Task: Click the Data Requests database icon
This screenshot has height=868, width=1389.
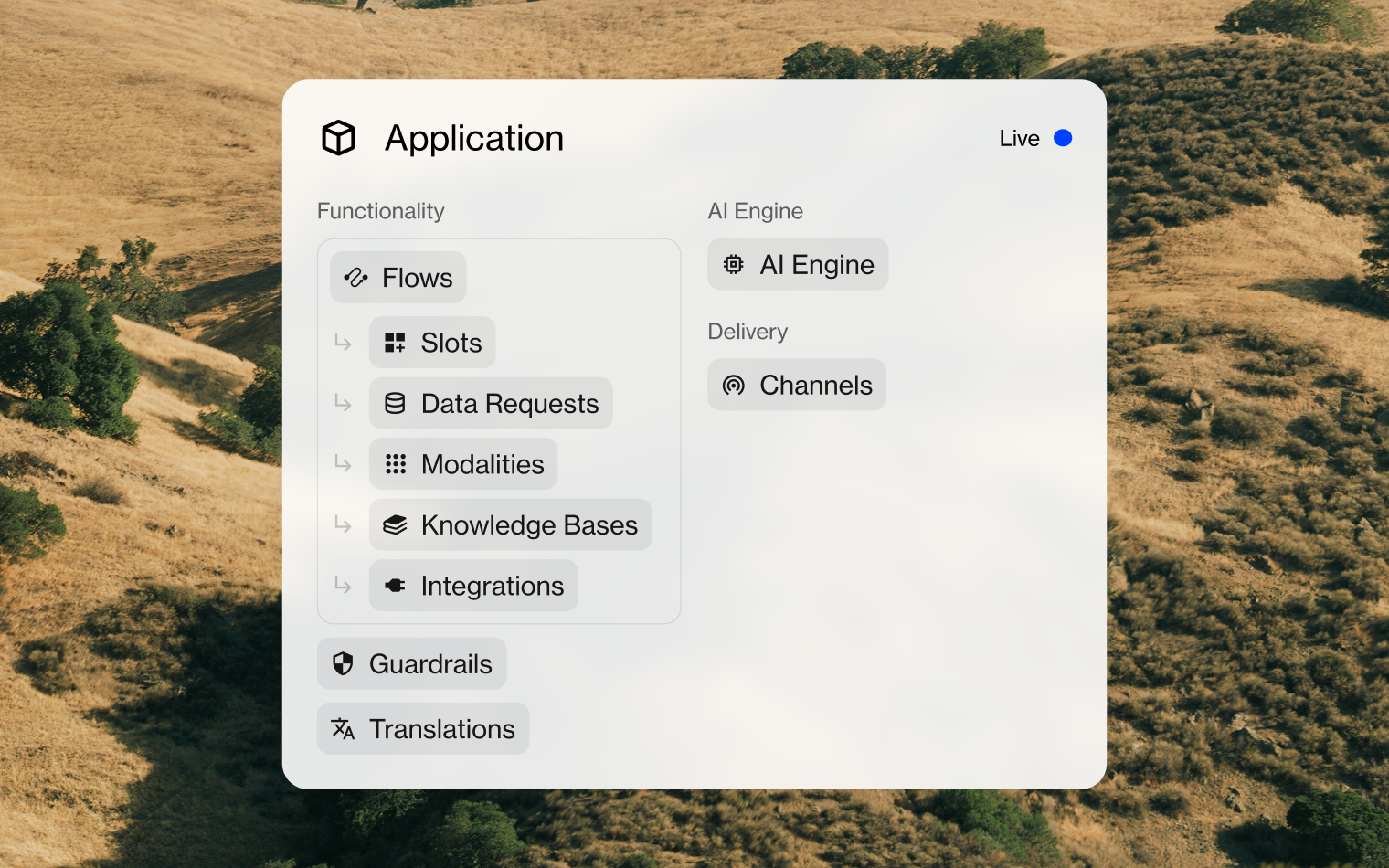Action: point(395,404)
